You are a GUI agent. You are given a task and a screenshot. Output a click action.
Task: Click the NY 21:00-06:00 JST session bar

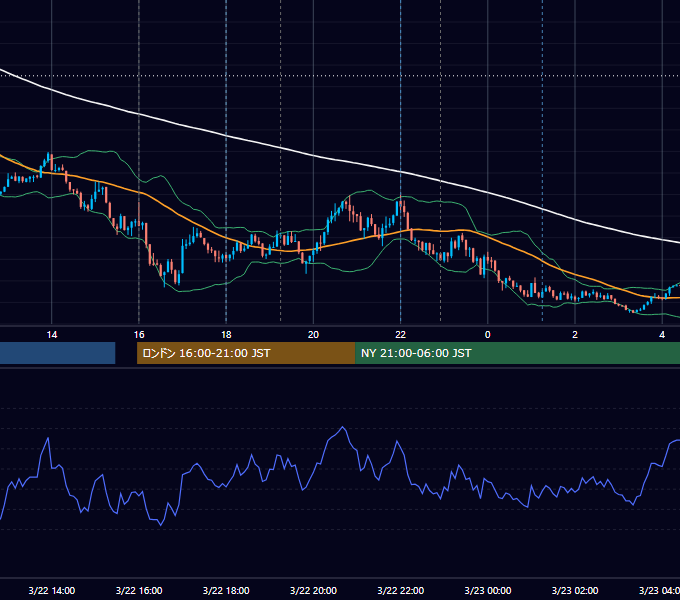(517, 353)
